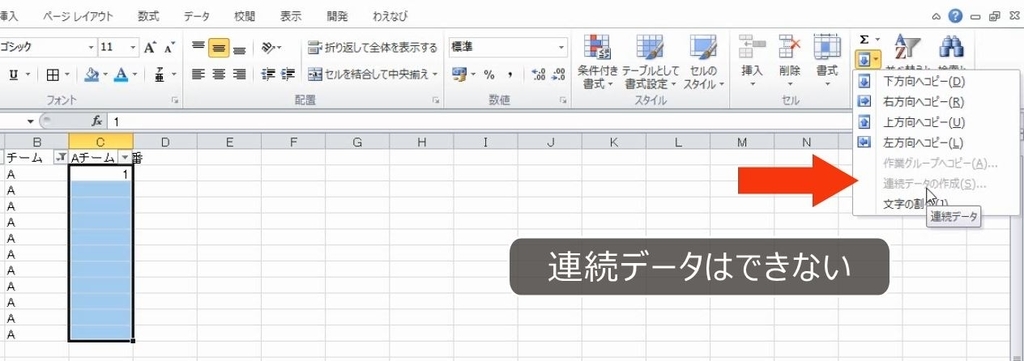
Task: Click the increase font size icon
Action: [150, 48]
